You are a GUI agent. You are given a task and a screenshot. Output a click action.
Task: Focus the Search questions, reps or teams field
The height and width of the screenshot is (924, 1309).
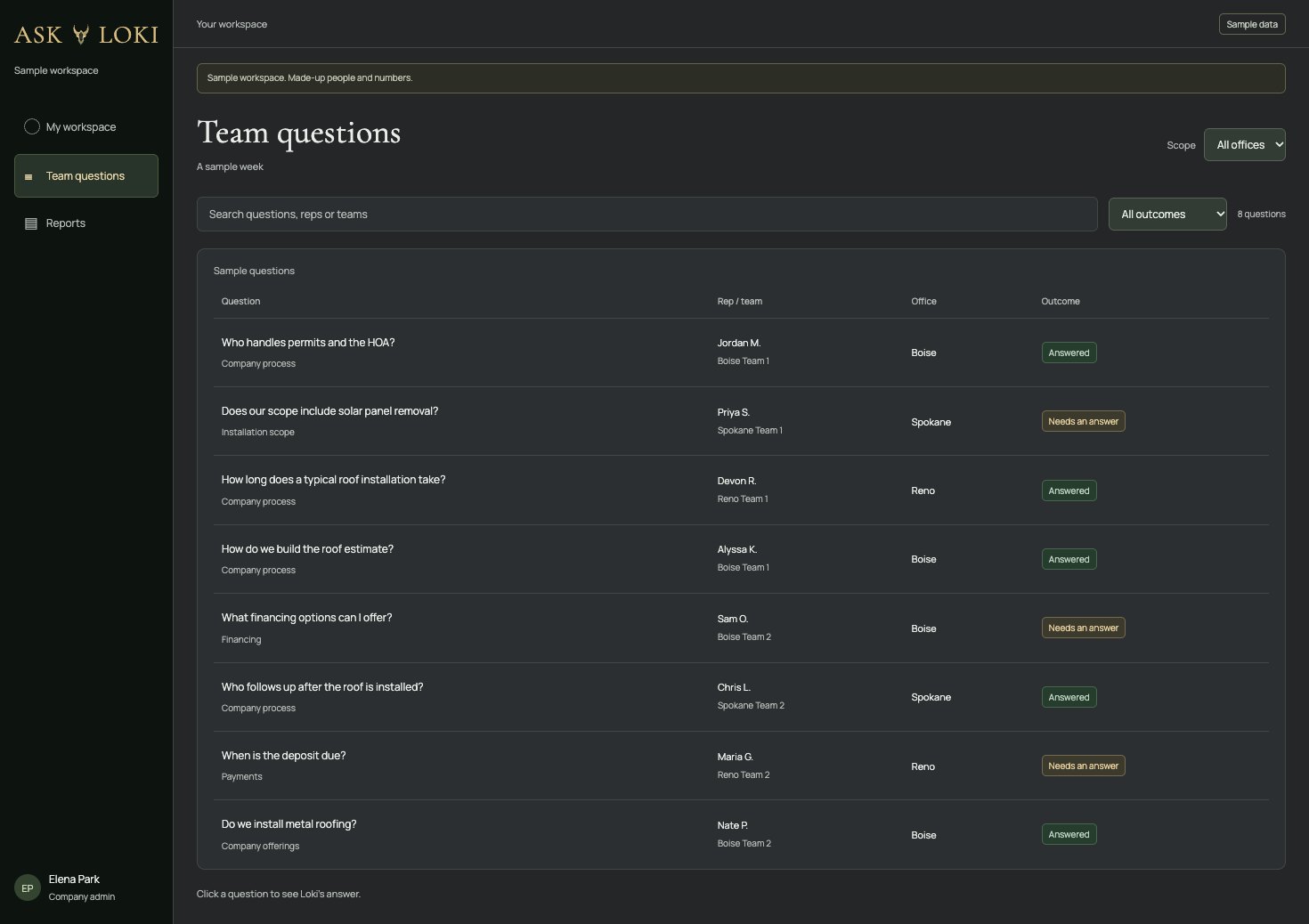coord(646,214)
